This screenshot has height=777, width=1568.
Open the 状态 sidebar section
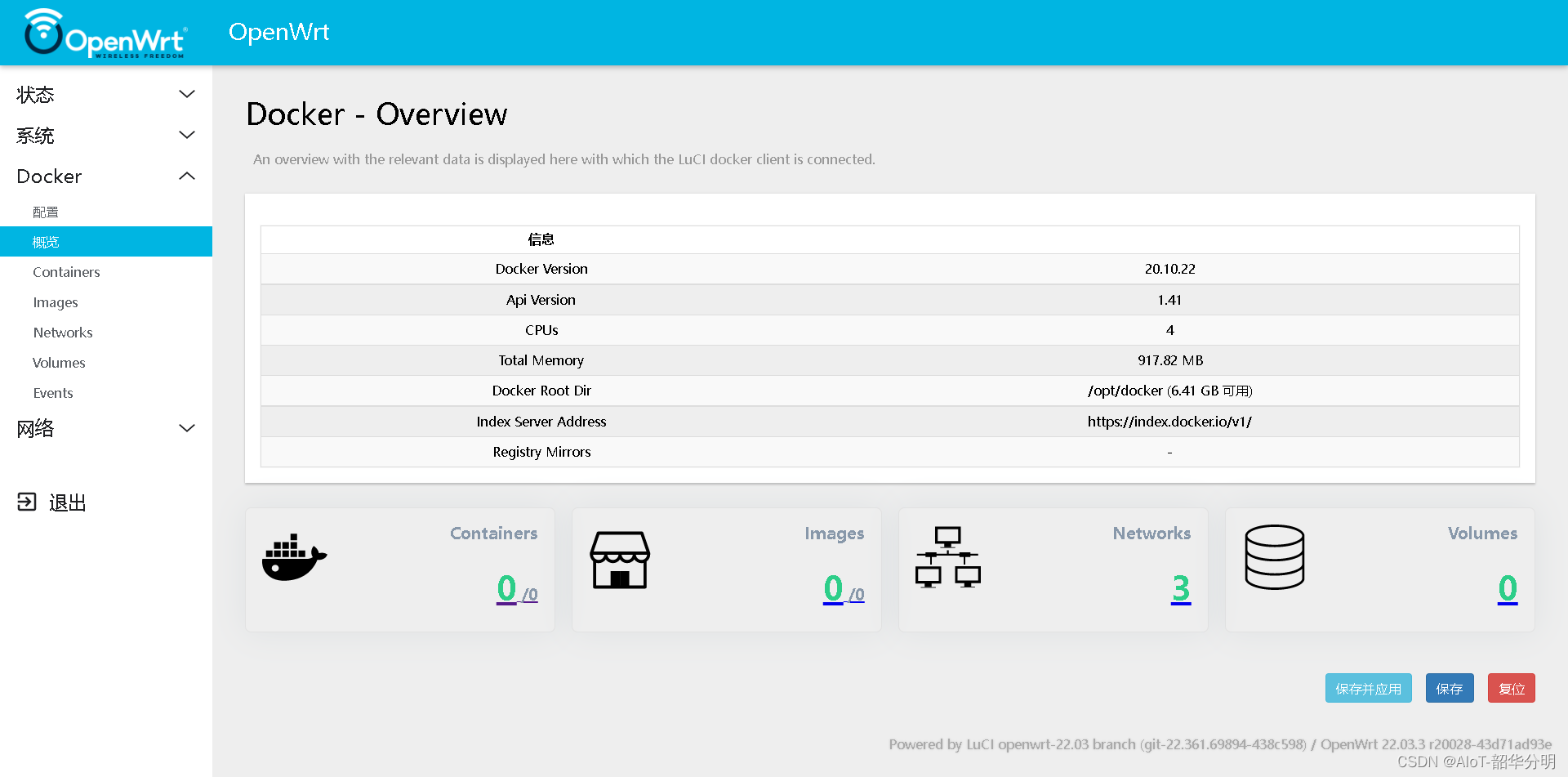(106, 95)
